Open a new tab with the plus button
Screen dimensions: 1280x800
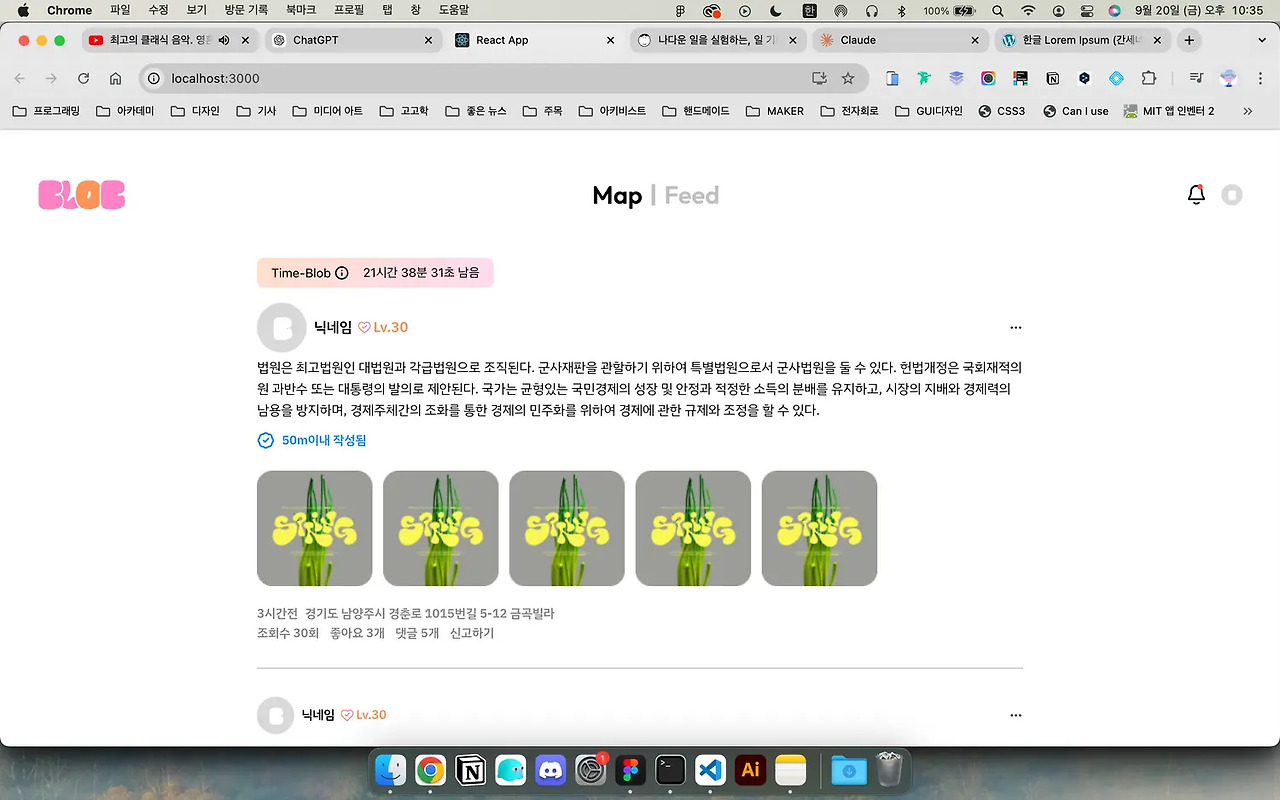click(1189, 40)
